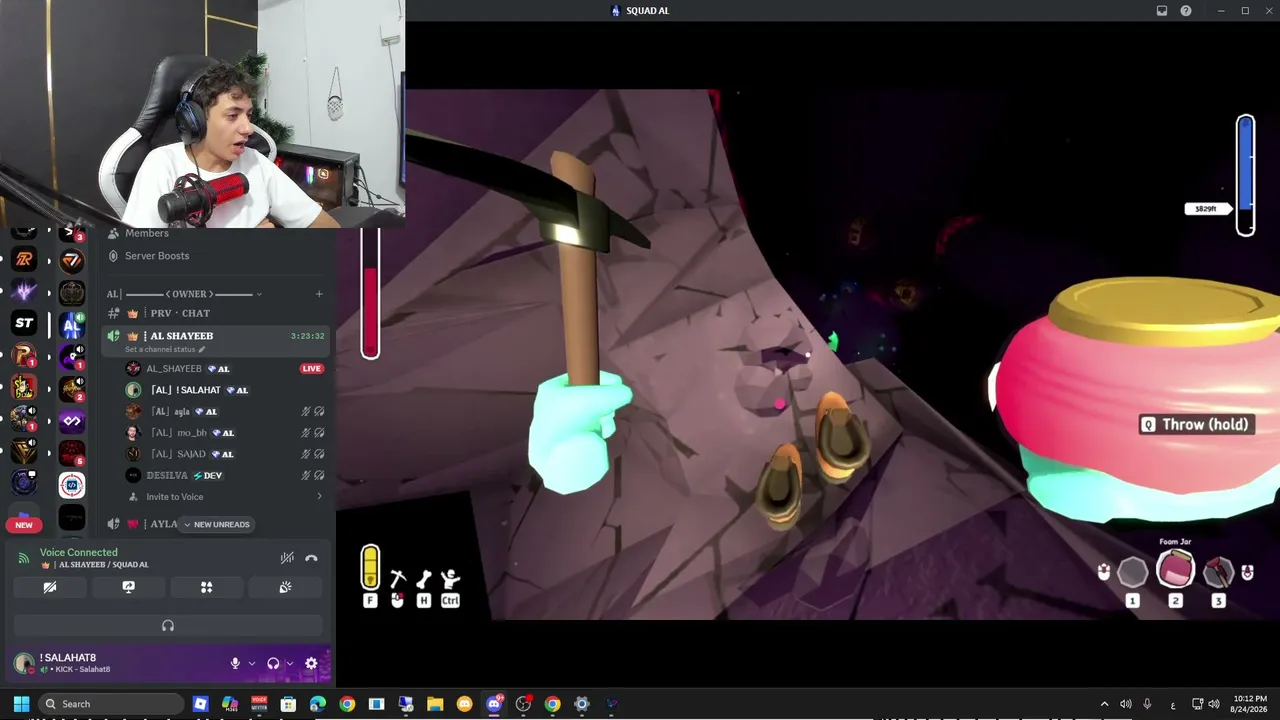Viewport: 1280px width, 720px height.
Task: Open ! SALAHAT8 user profile avatar
Action: [24, 663]
